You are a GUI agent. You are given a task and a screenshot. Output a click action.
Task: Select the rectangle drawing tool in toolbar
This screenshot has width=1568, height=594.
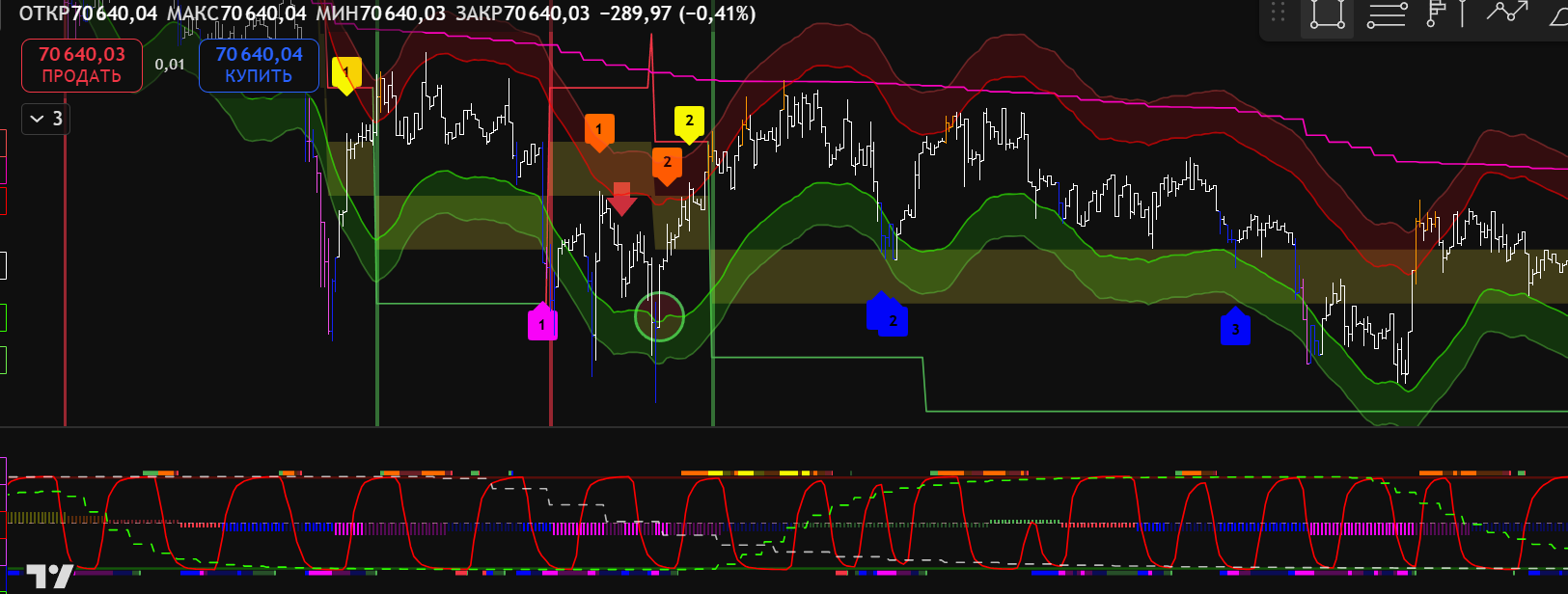pos(1327,15)
